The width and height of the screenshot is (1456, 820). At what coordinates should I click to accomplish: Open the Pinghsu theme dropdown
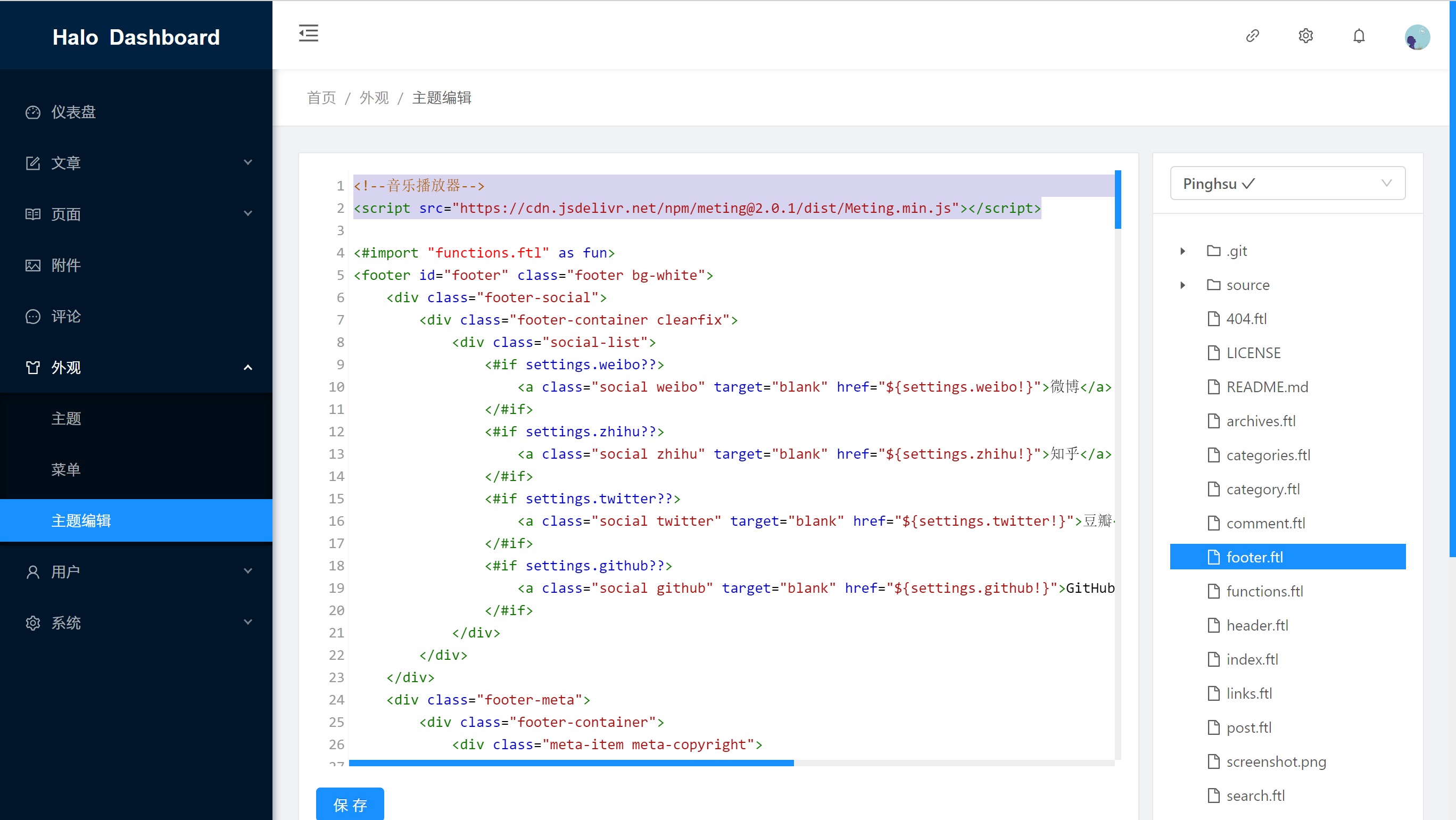click(1287, 183)
